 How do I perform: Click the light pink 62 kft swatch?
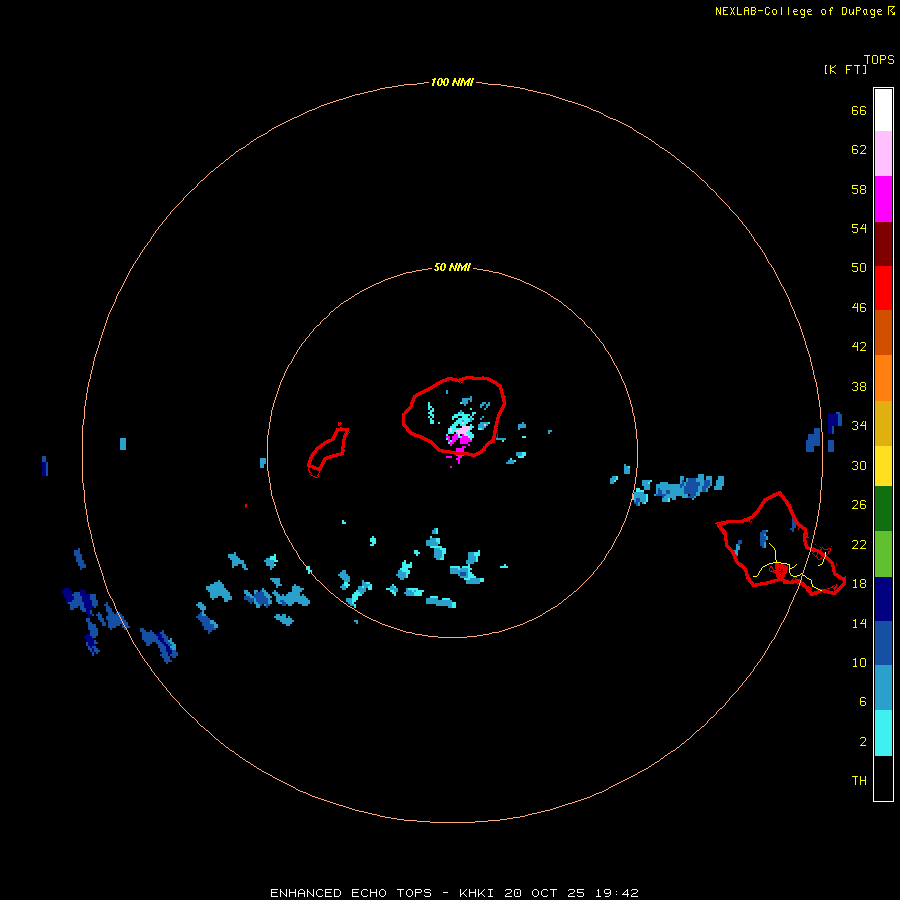click(x=883, y=153)
